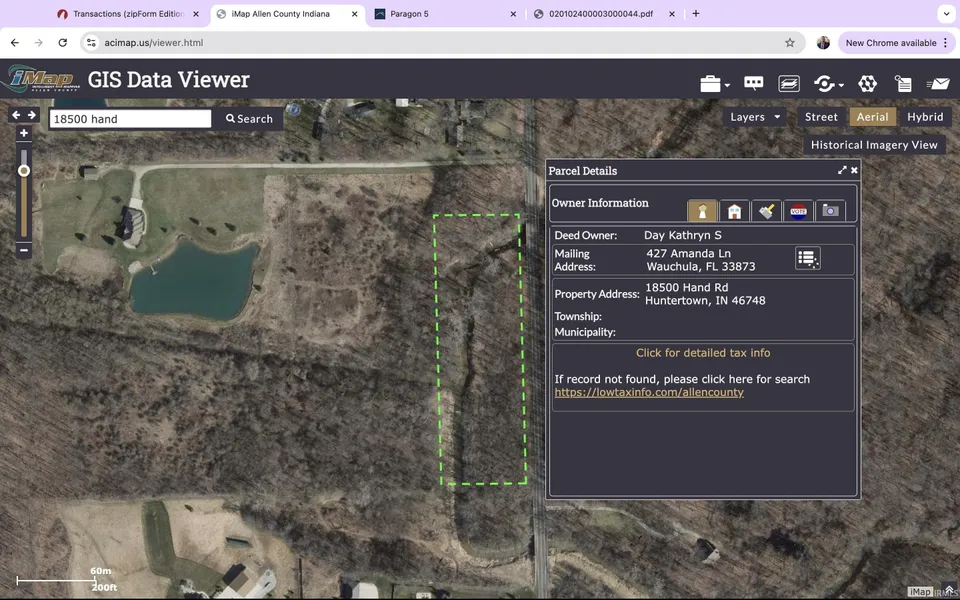
Task: Open the lowtaxinfo.com/allencounty link
Action: click(x=649, y=393)
